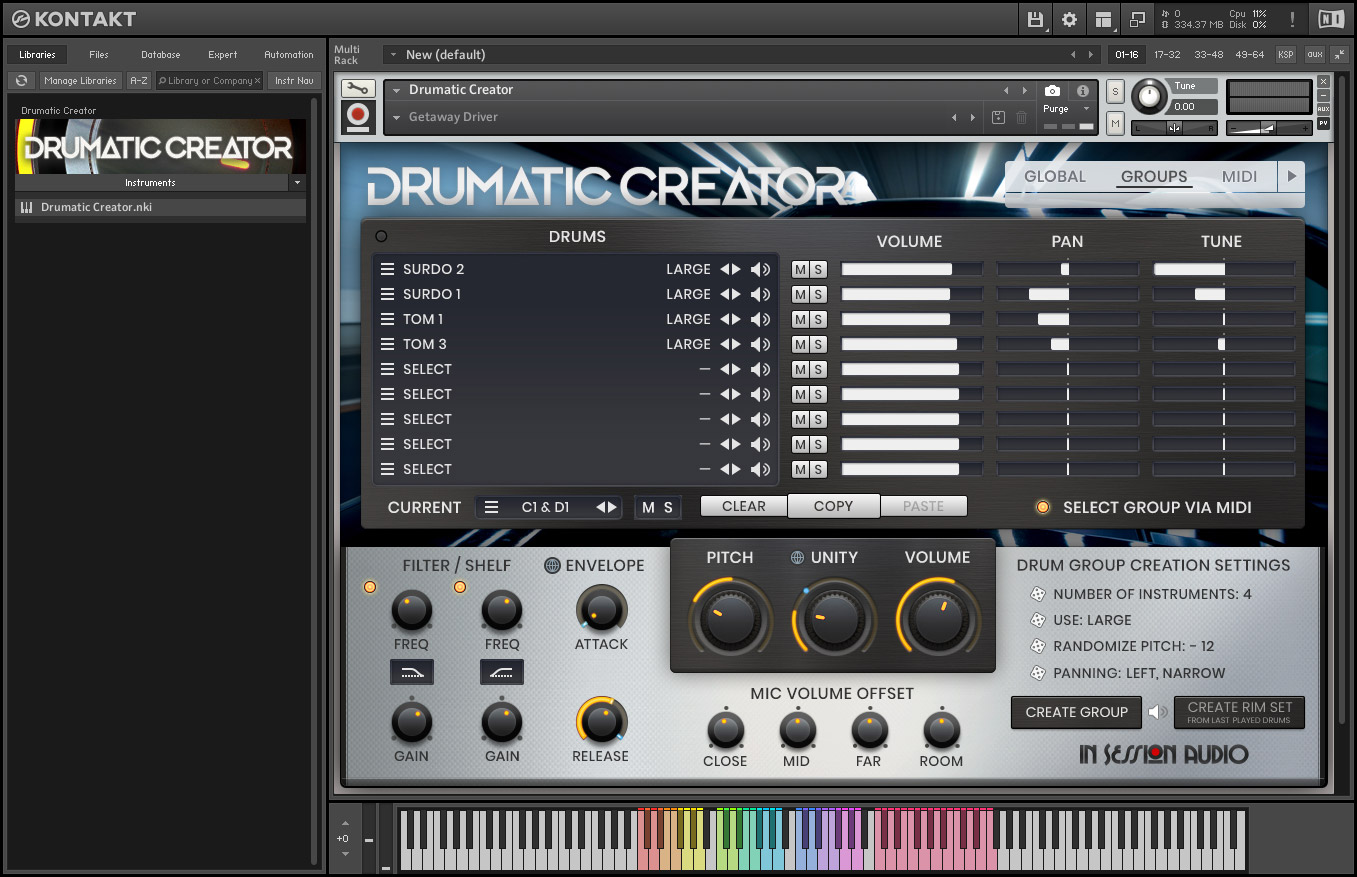Expand the Instruments dropdown arrow in library
Screen dimensions: 1357x877
[297, 183]
